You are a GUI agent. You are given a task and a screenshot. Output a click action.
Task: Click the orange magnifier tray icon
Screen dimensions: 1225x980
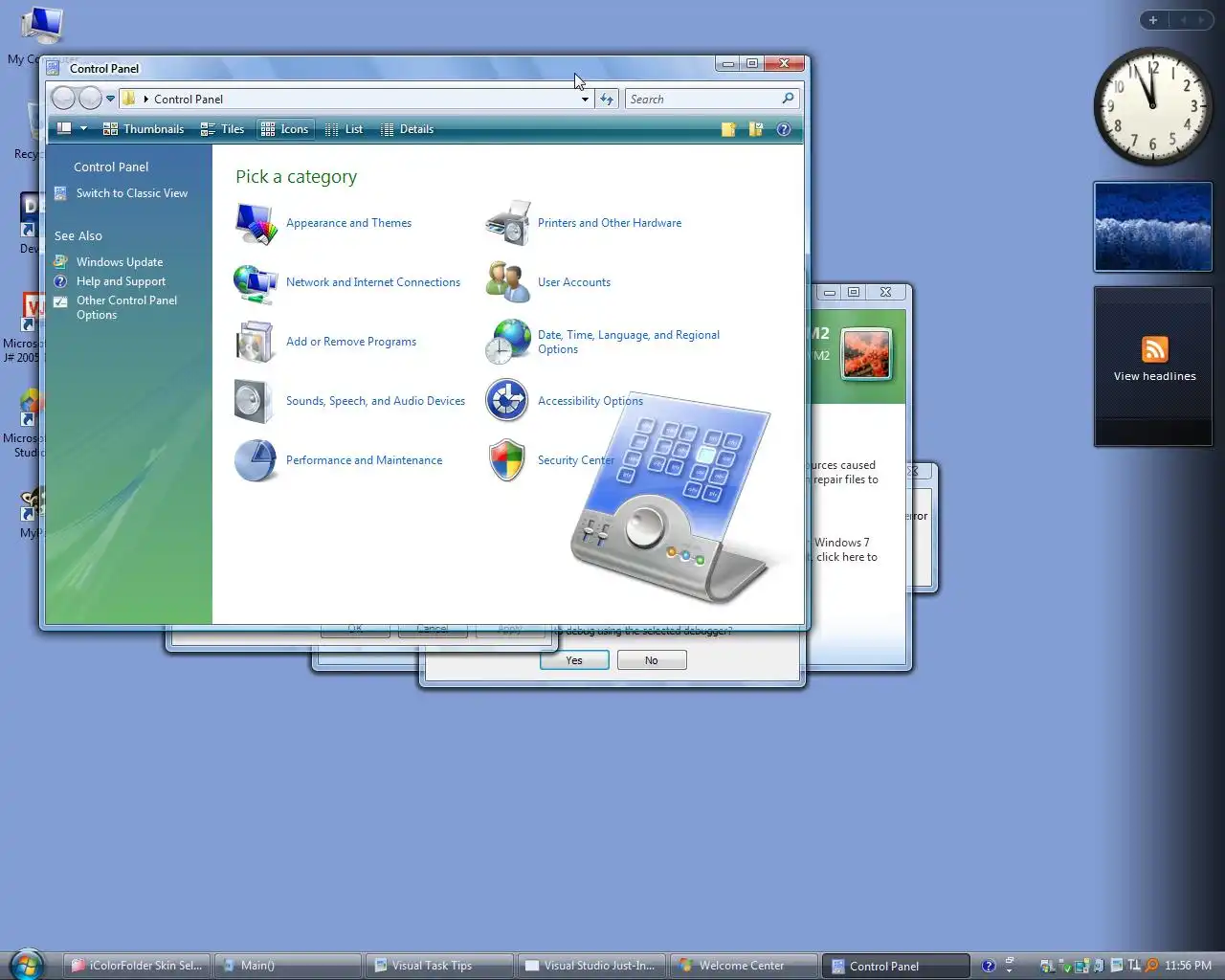1151,966
